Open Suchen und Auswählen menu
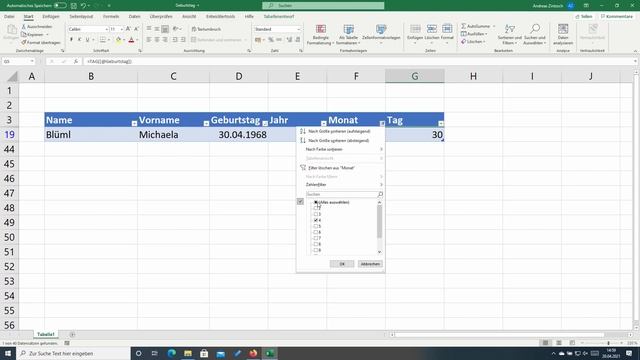 535,34
